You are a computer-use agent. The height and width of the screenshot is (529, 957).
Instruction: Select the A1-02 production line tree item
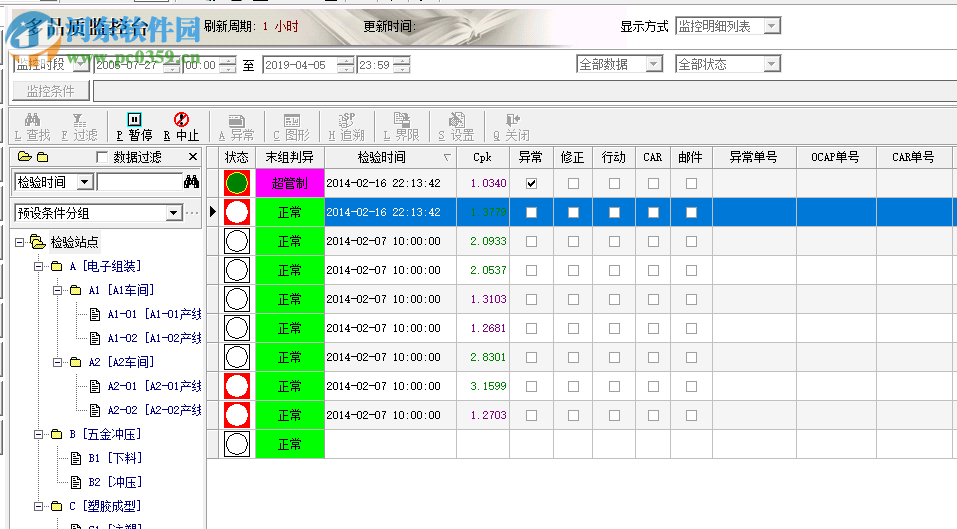[154, 338]
